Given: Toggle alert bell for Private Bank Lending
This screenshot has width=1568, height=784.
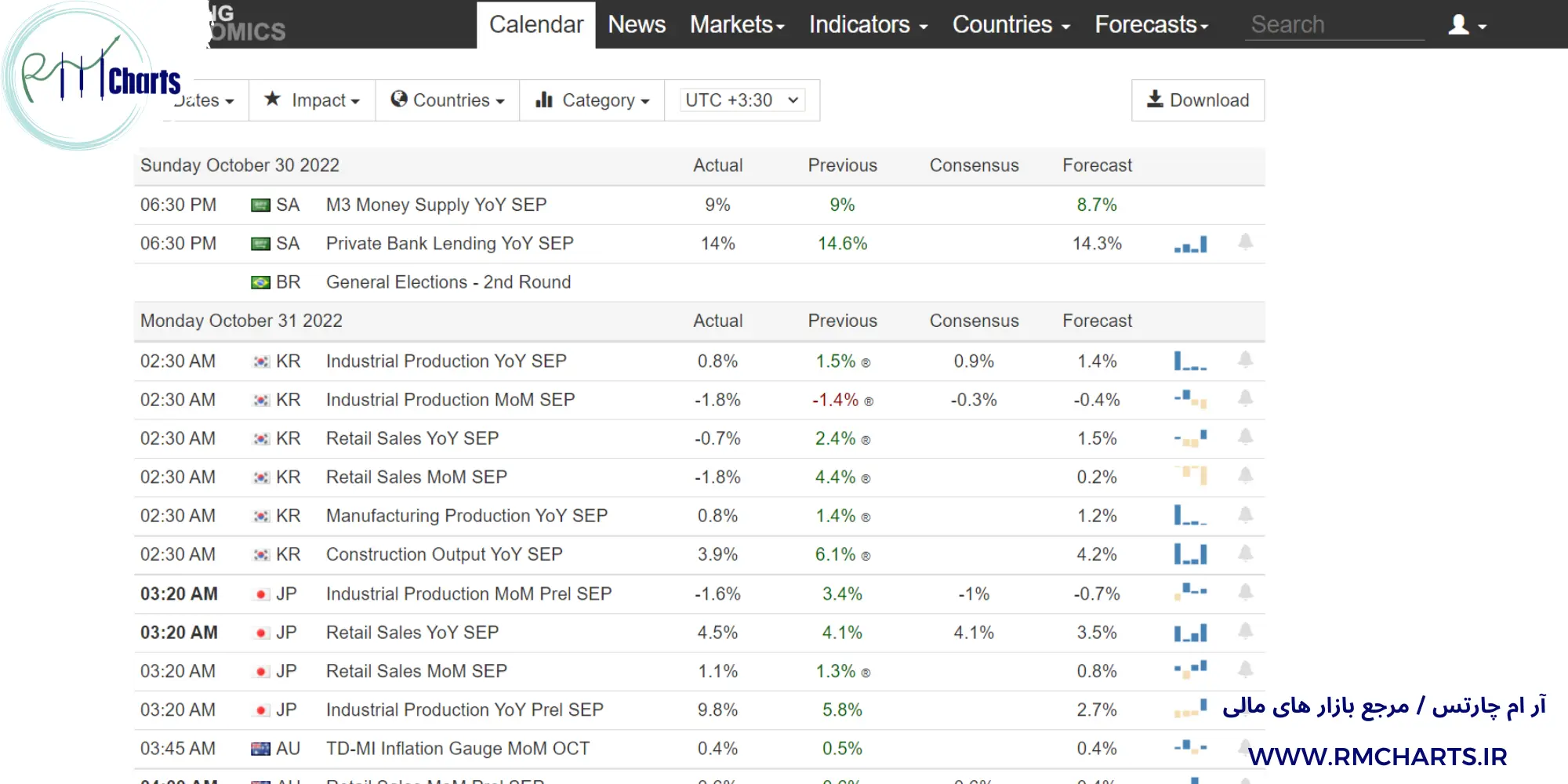Looking at the screenshot, I should click(x=1245, y=242).
